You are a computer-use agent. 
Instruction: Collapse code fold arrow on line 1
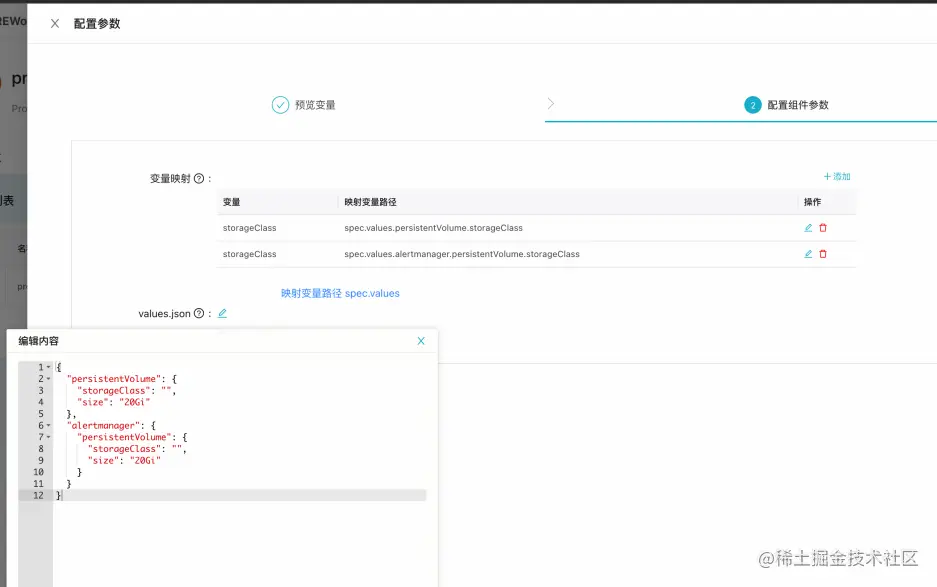click(x=48, y=367)
